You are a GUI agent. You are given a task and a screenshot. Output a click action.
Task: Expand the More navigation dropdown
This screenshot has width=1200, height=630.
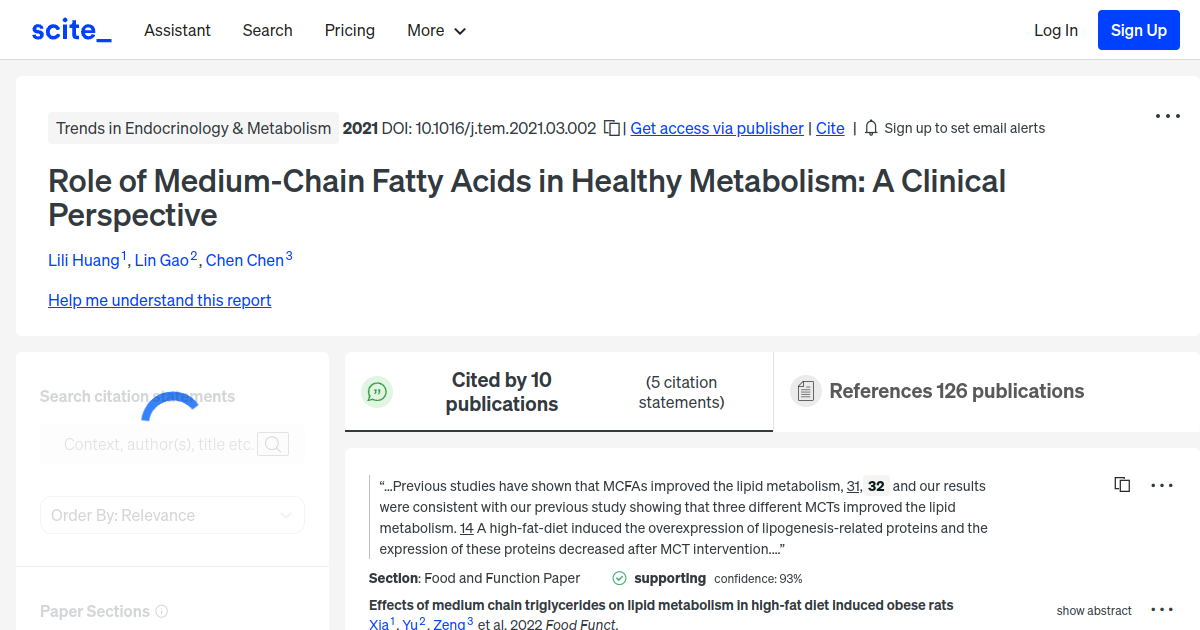coord(436,30)
